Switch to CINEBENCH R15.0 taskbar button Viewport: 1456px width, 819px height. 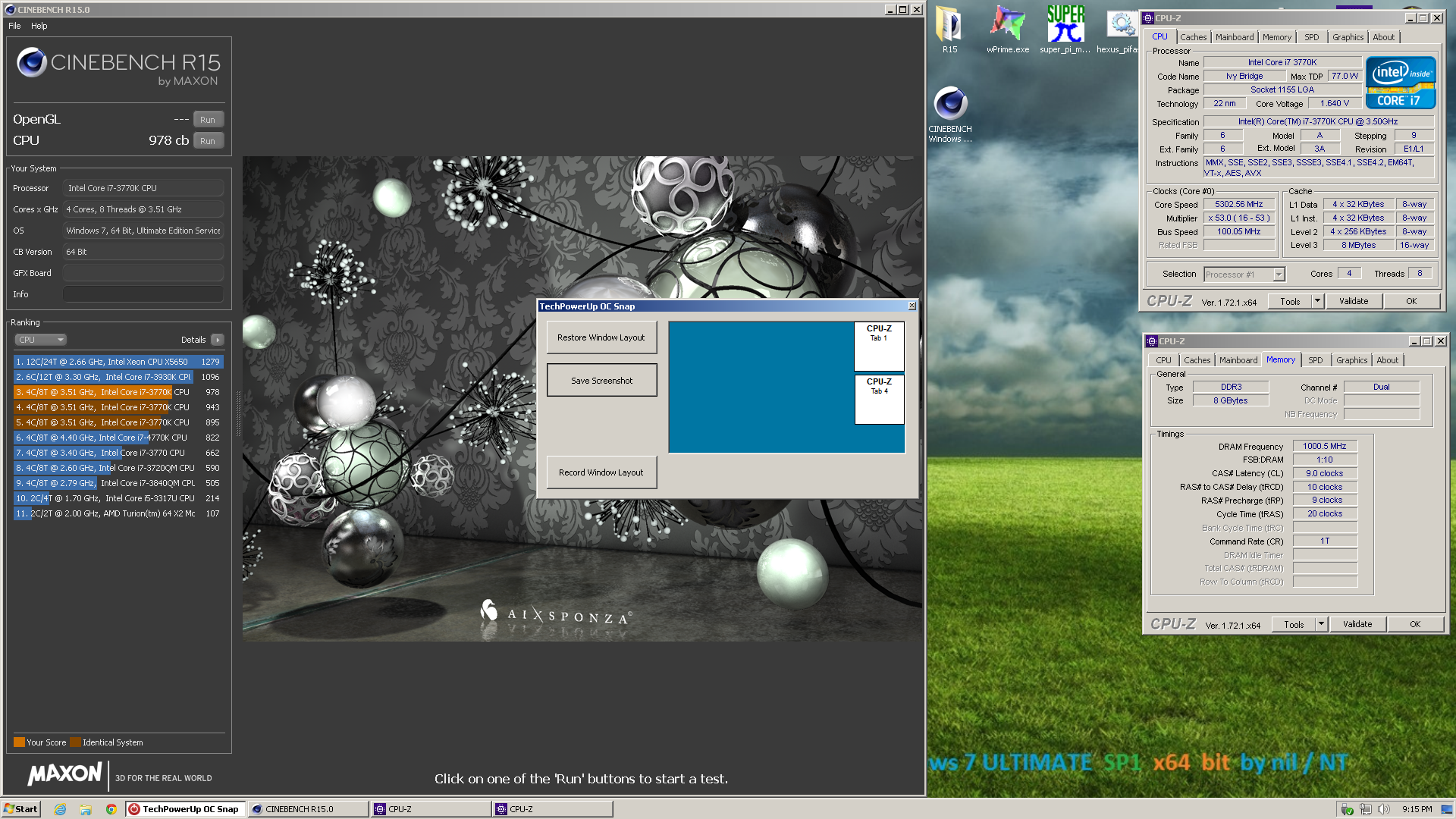(308, 809)
